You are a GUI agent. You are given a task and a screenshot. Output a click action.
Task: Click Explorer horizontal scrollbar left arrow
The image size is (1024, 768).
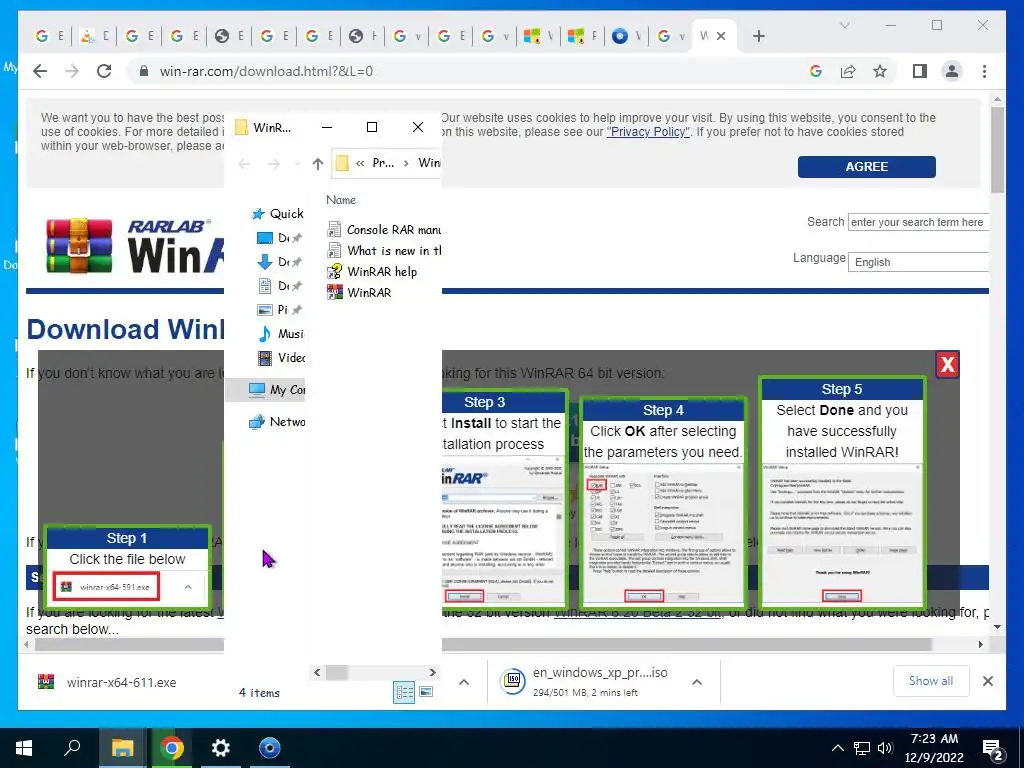(x=317, y=672)
